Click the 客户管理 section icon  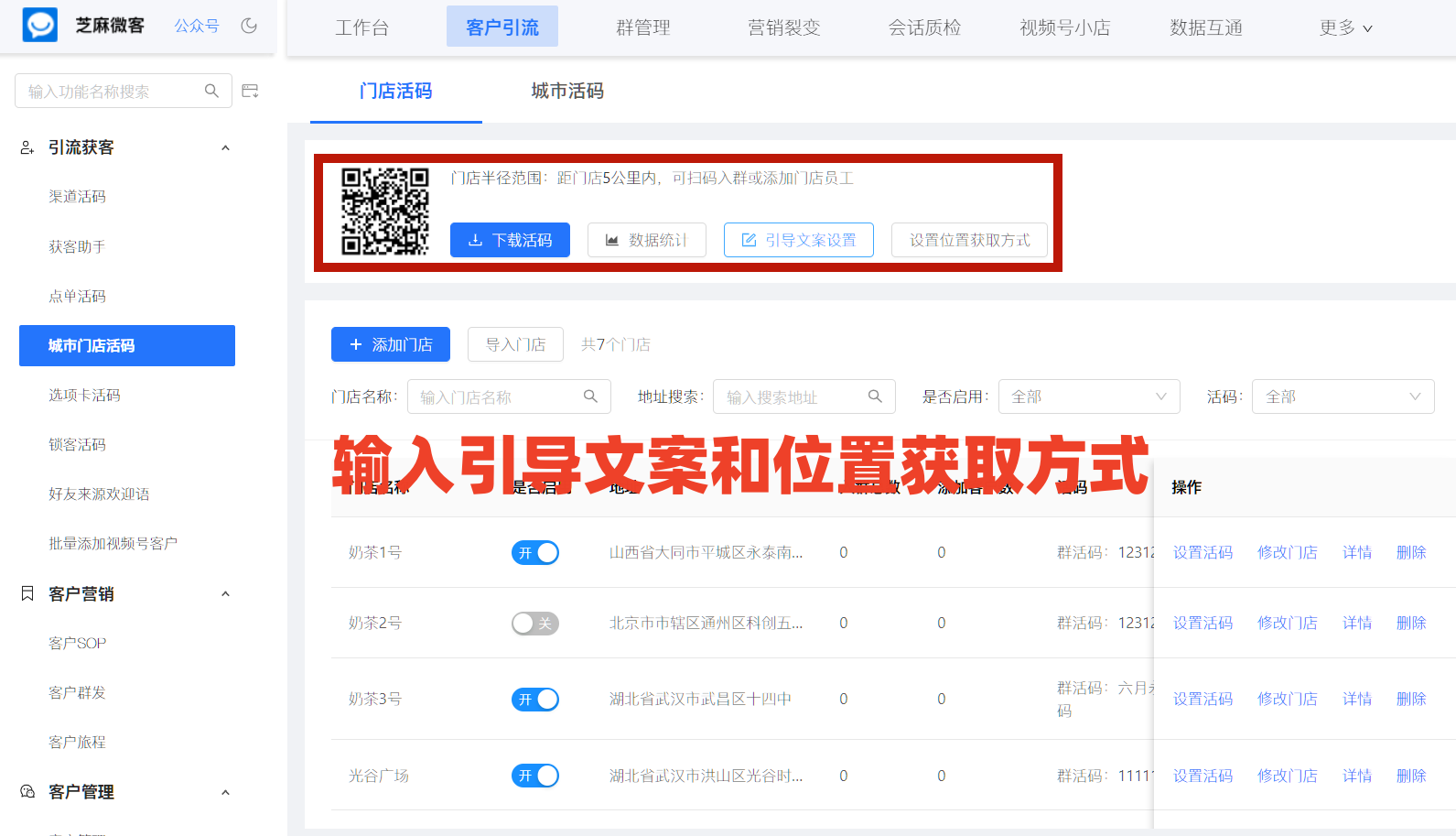click(27, 791)
